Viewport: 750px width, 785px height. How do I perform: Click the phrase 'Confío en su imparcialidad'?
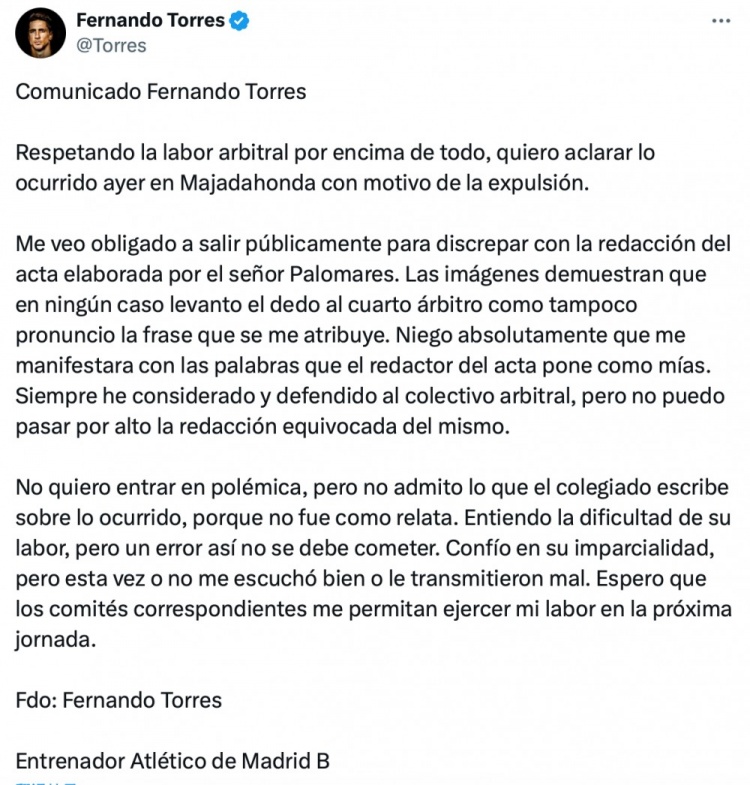pyautogui.click(x=579, y=548)
